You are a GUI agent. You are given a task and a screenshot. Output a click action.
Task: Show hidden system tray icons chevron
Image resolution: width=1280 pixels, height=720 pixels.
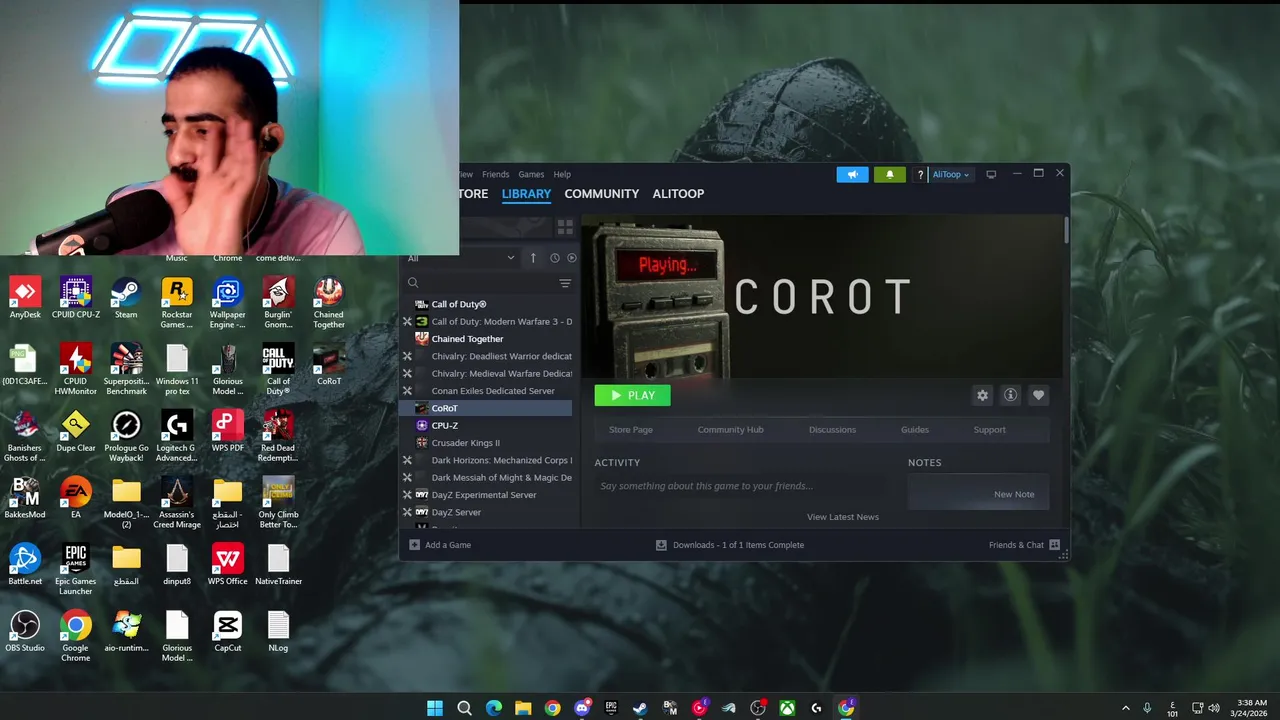point(1125,708)
